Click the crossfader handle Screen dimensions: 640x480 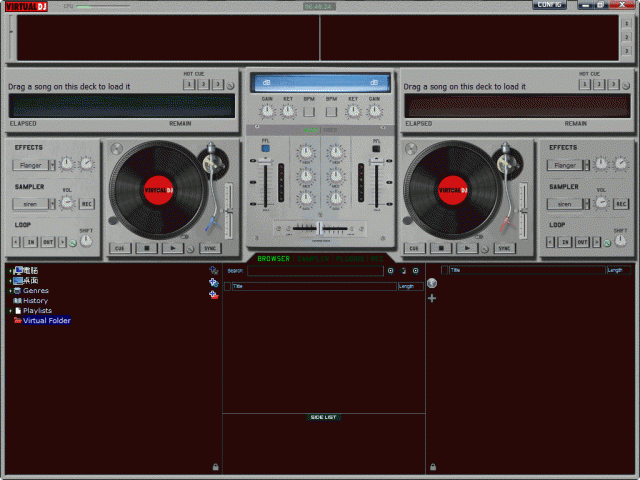point(320,228)
